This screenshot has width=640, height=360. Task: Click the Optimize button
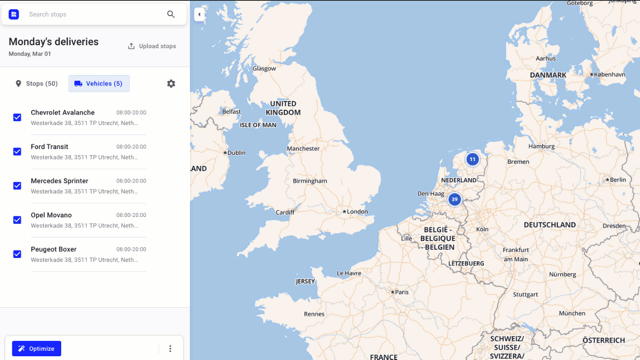(36, 349)
